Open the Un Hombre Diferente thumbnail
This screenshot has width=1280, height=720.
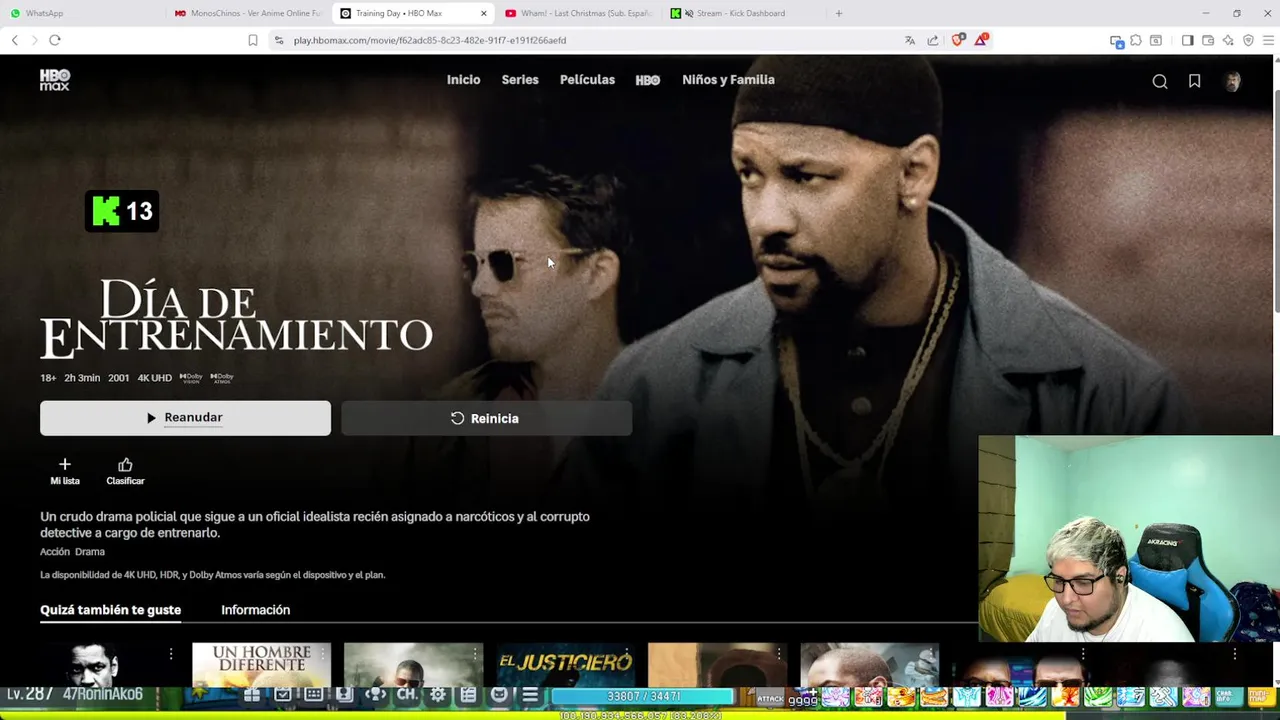coord(261,665)
